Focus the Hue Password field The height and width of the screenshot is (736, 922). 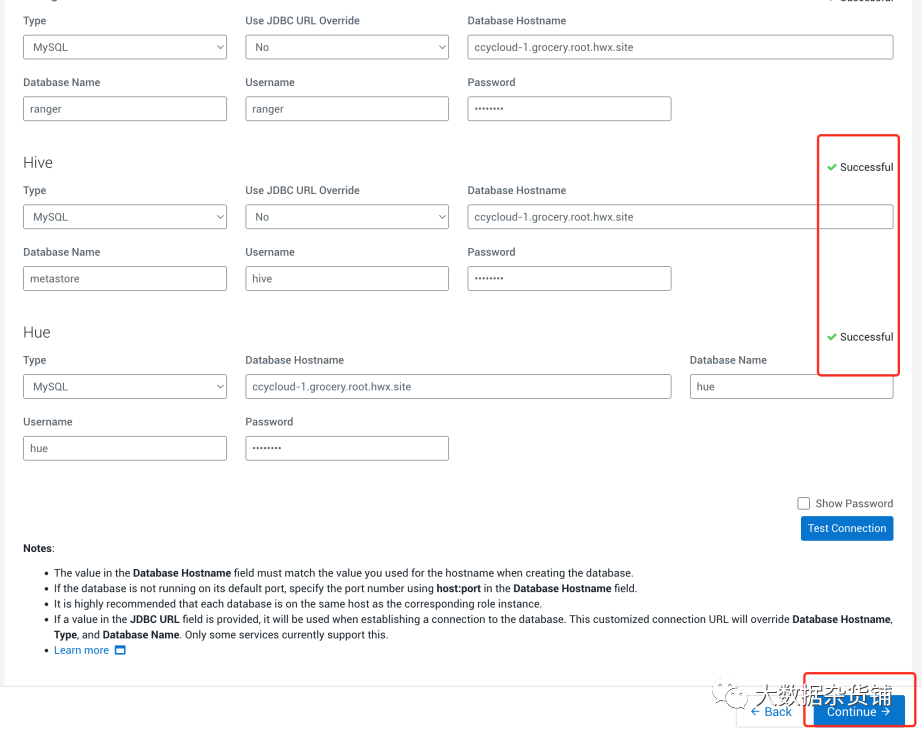click(347, 449)
